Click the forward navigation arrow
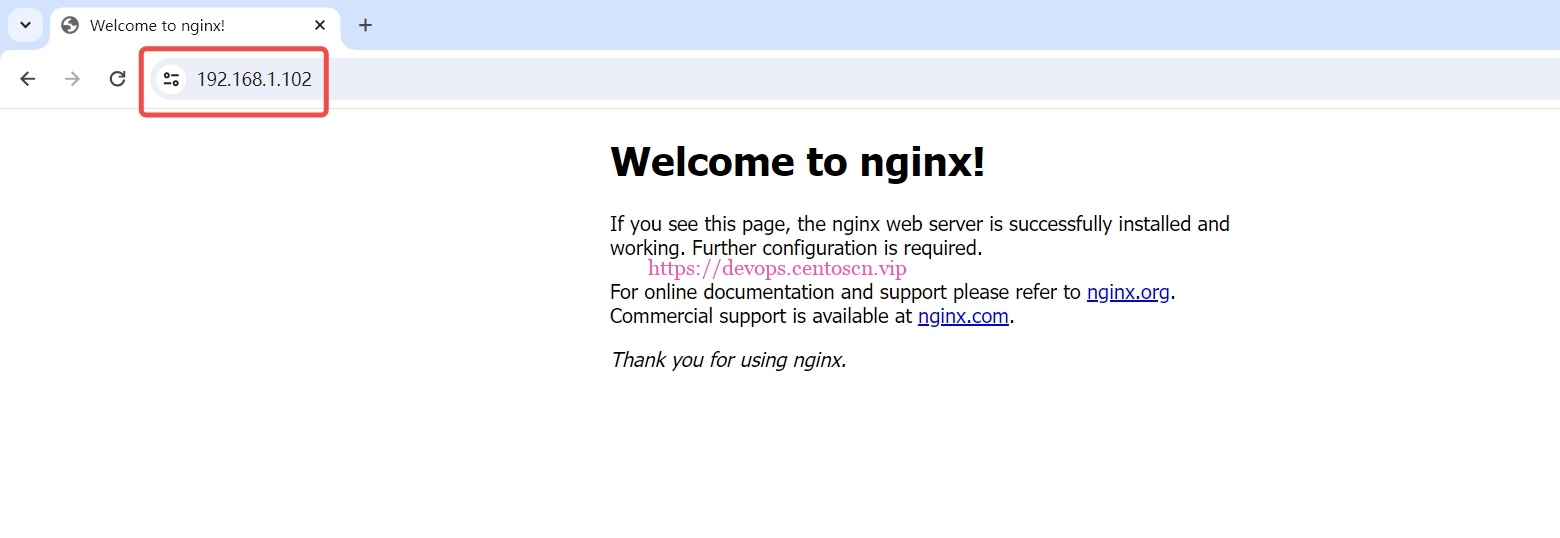Viewport: 1560px width, 538px height. tap(72, 79)
